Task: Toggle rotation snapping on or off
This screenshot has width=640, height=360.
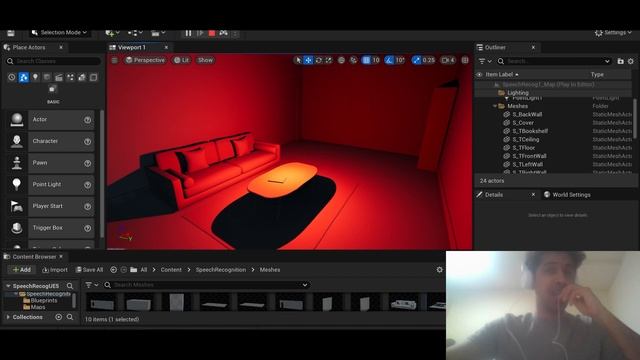Action: click(x=389, y=60)
